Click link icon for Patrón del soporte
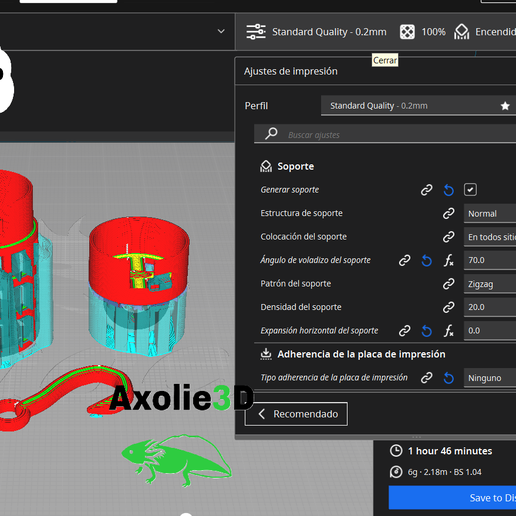 tap(449, 284)
